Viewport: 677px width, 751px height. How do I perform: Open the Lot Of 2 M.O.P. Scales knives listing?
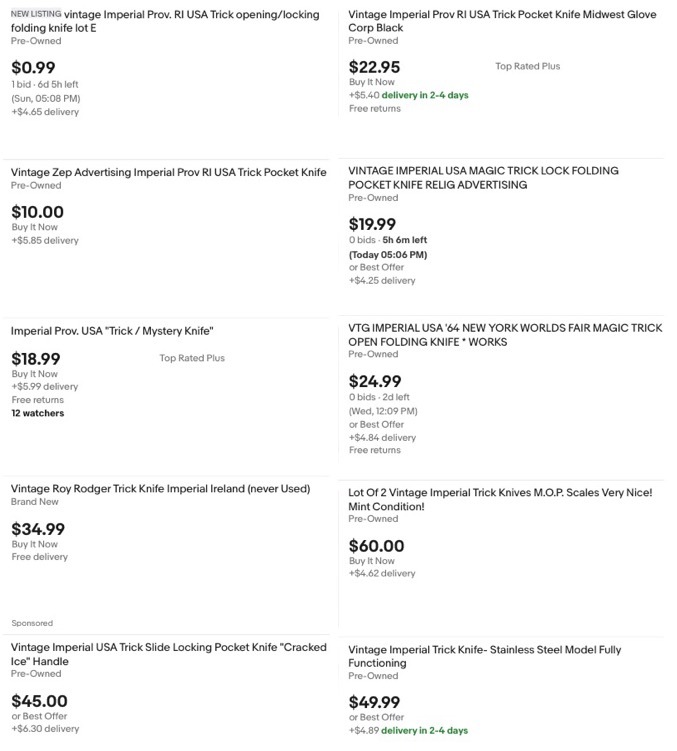tap(500, 500)
